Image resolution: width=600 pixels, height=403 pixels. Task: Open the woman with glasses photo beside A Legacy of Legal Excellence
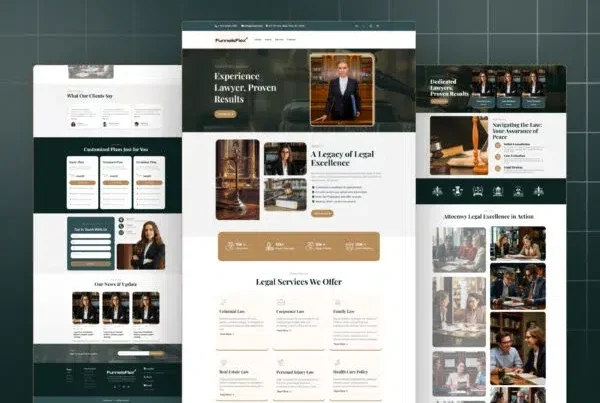[285, 159]
